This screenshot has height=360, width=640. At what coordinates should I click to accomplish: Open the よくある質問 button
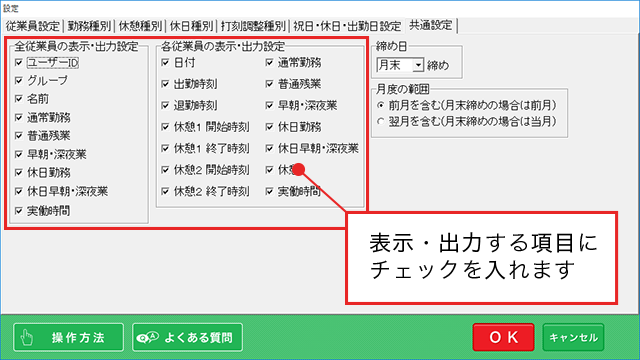click(187, 338)
